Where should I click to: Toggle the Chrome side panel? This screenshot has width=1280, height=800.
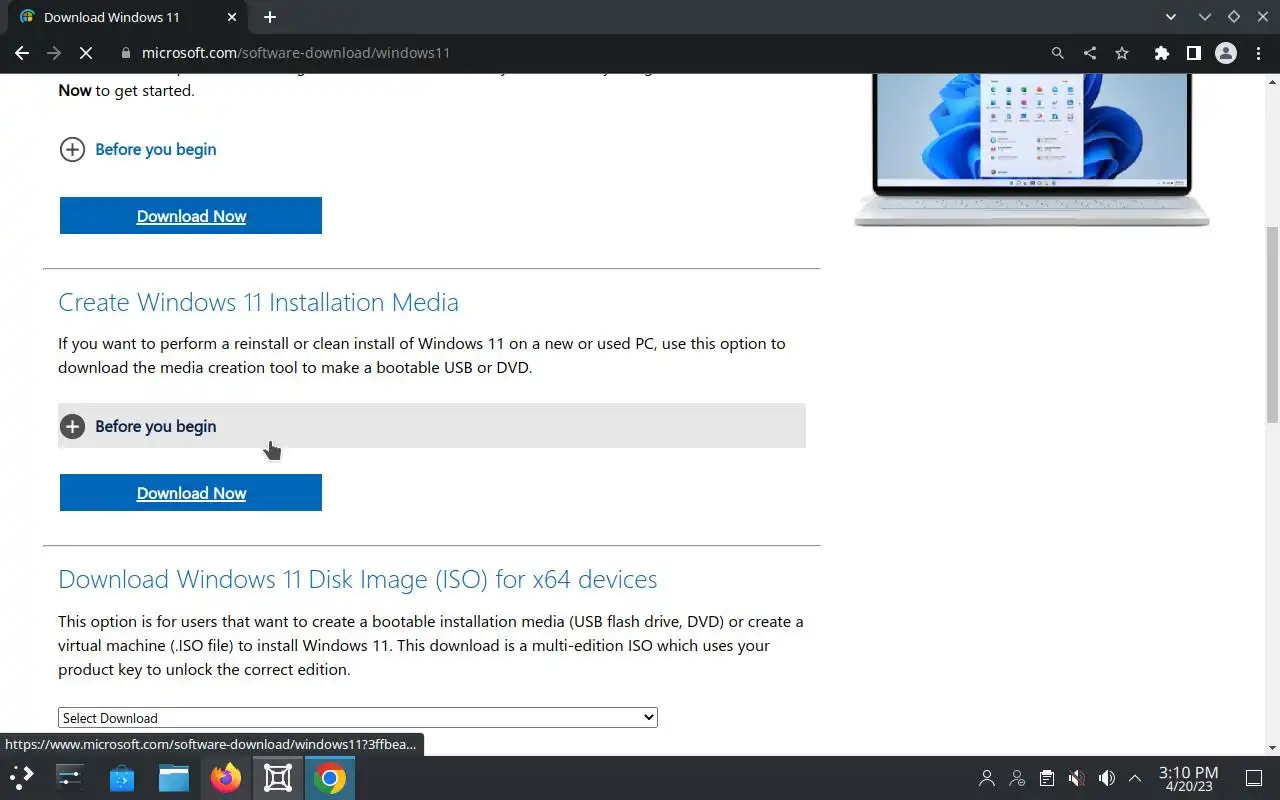(x=1194, y=53)
